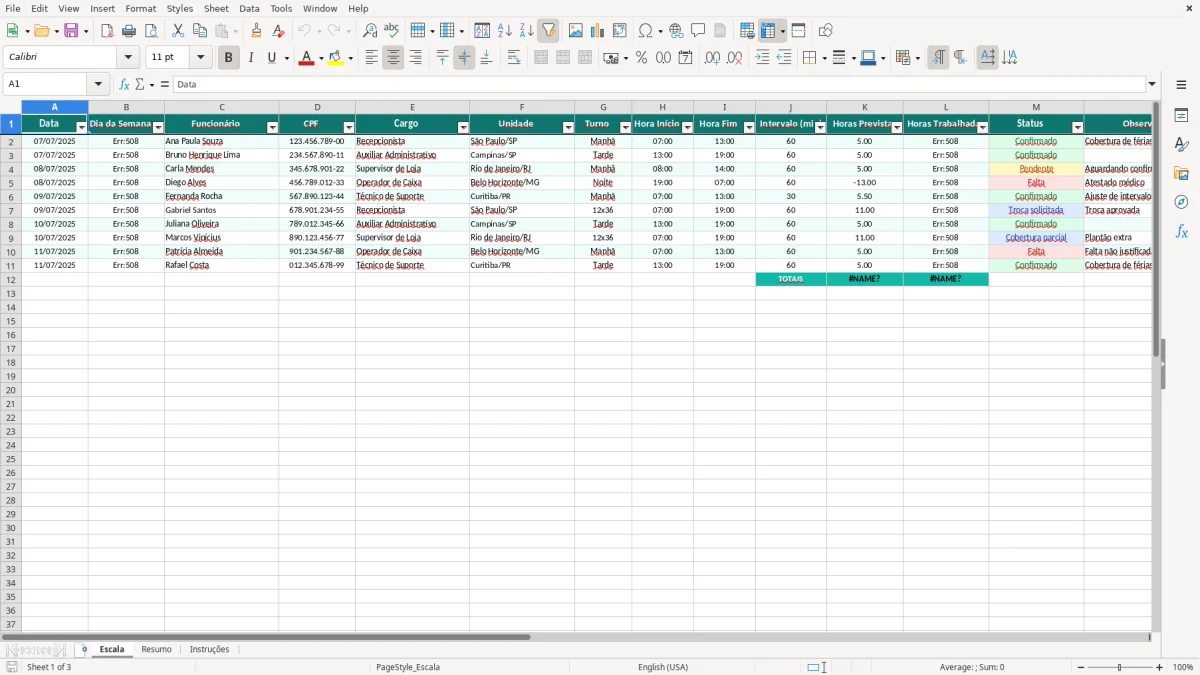
Task: Click the formula input line
Action: tap(658, 84)
